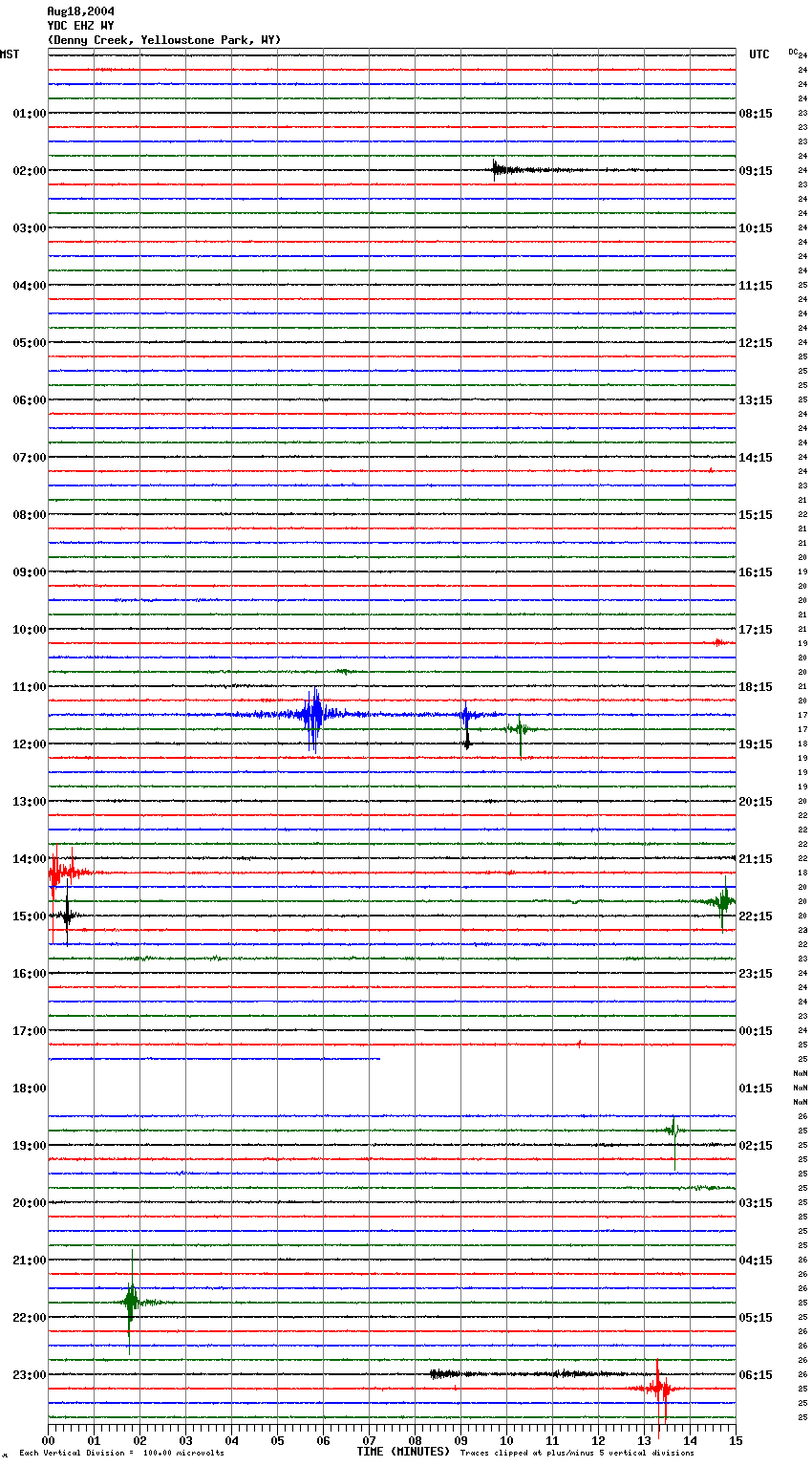Viewport: 812px width, 1466px height.
Task: Click the Each Vertical Division 100.00 microvolts note
Action: (x=121, y=1454)
